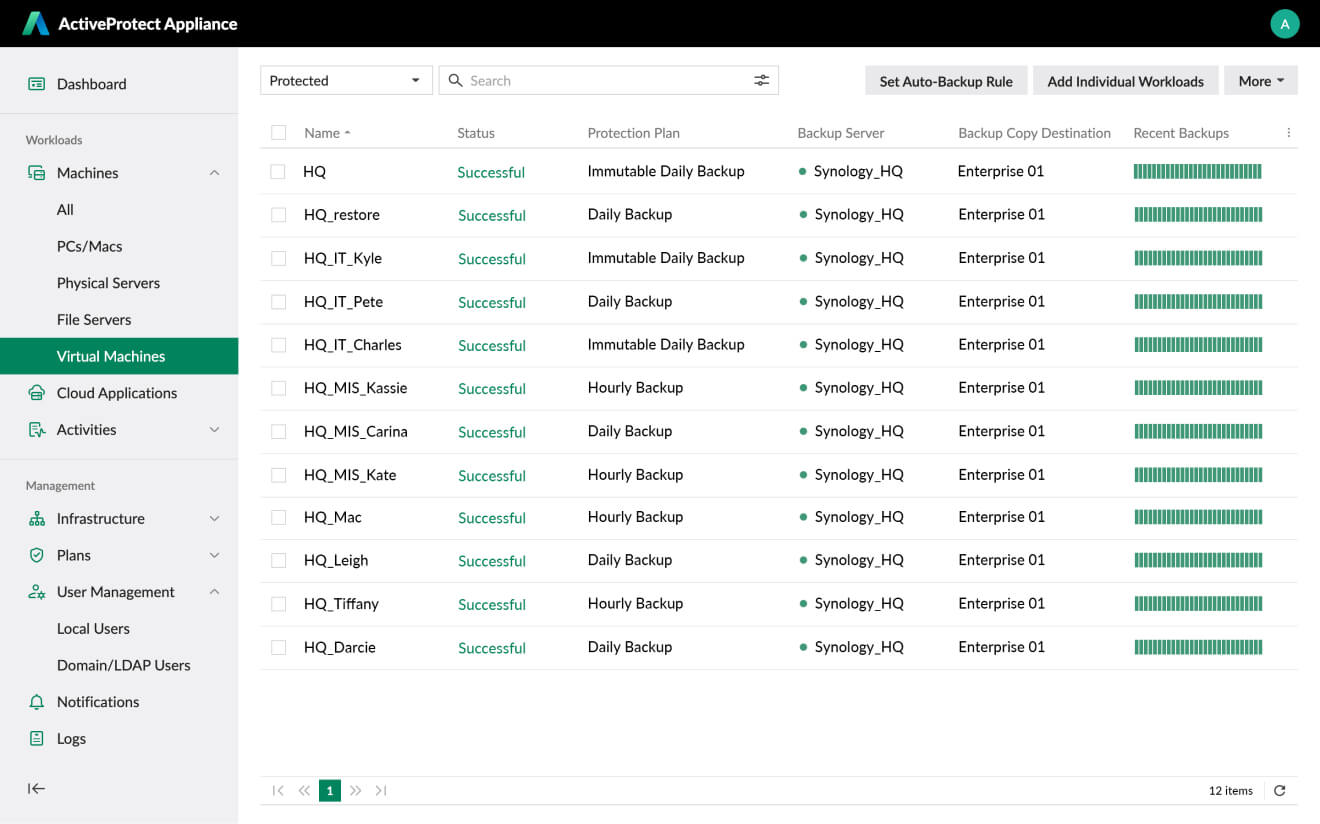Viewport: 1320px width, 824px height.
Task: Click Add Individual Workloads button
Action: [x=1125, y=81]
